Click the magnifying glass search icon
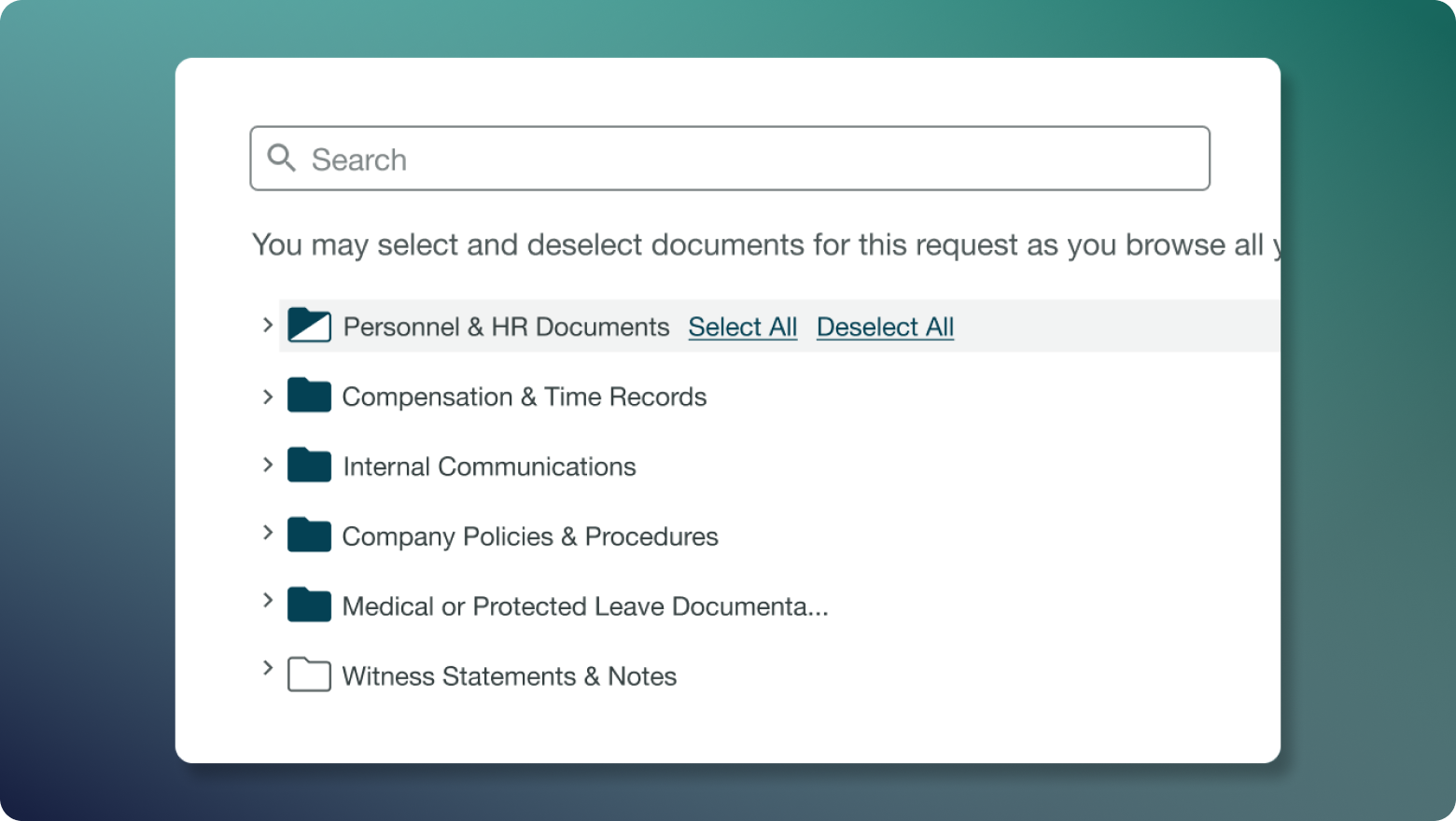Screen dimensions: 1456x821 point(281,159)
